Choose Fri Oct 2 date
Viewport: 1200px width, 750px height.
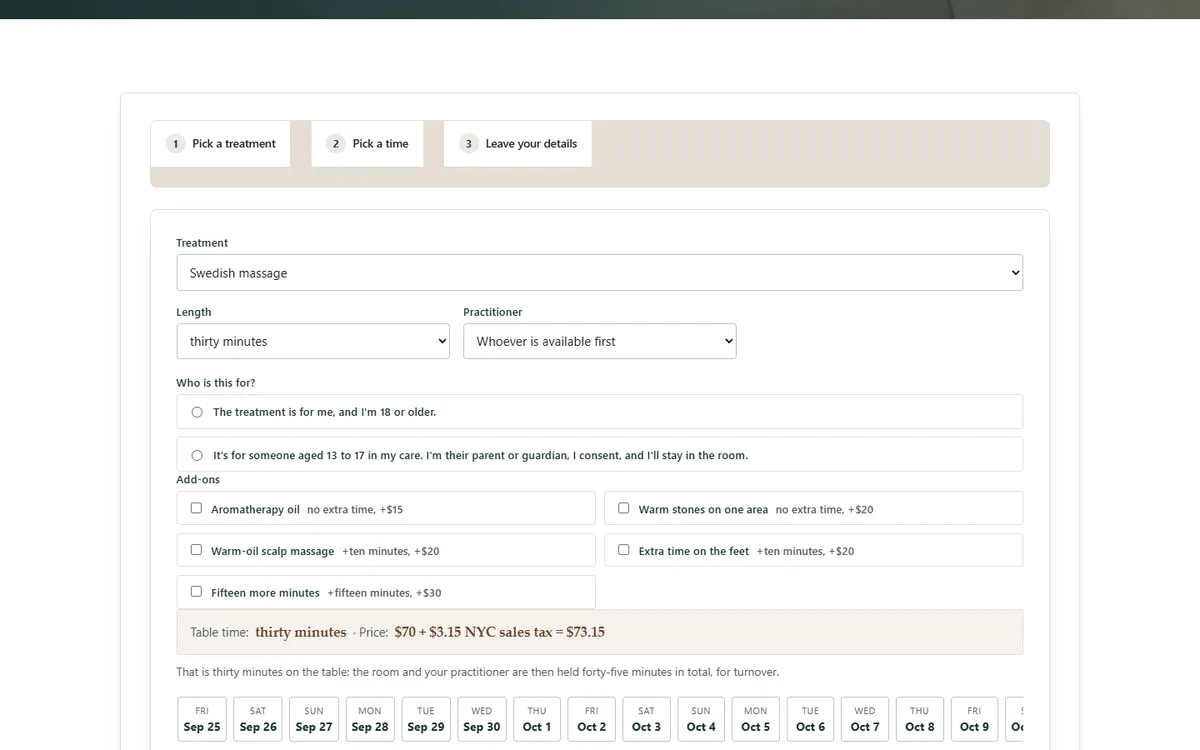point(592,720)
